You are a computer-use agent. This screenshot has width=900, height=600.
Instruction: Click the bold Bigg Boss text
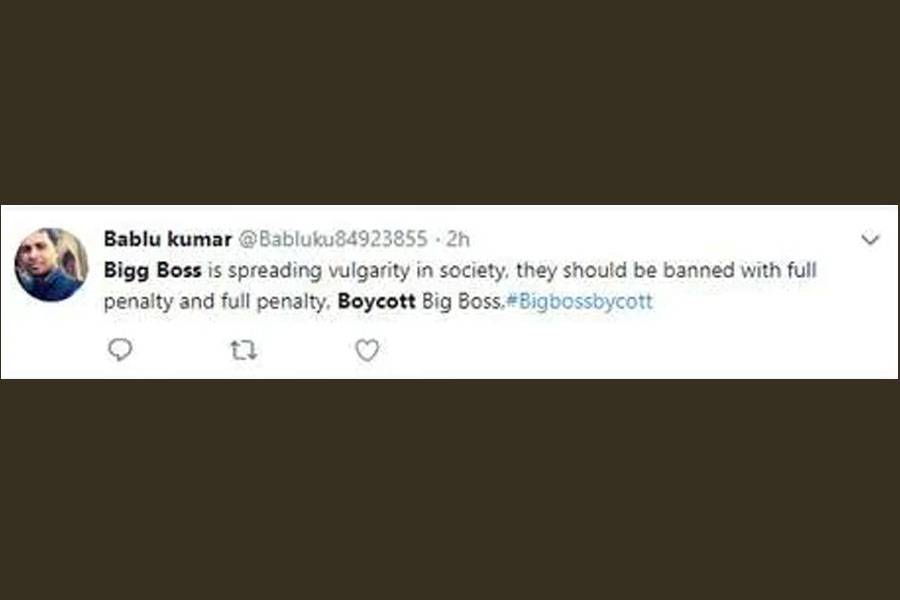point(153,271)
